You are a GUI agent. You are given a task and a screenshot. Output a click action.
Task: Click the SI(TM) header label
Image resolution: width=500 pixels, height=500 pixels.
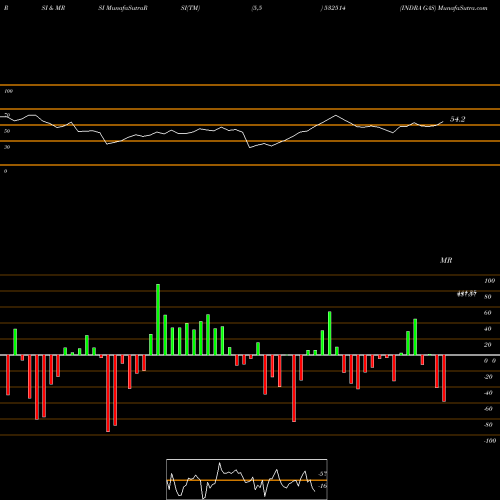click(x=190, y=8)
